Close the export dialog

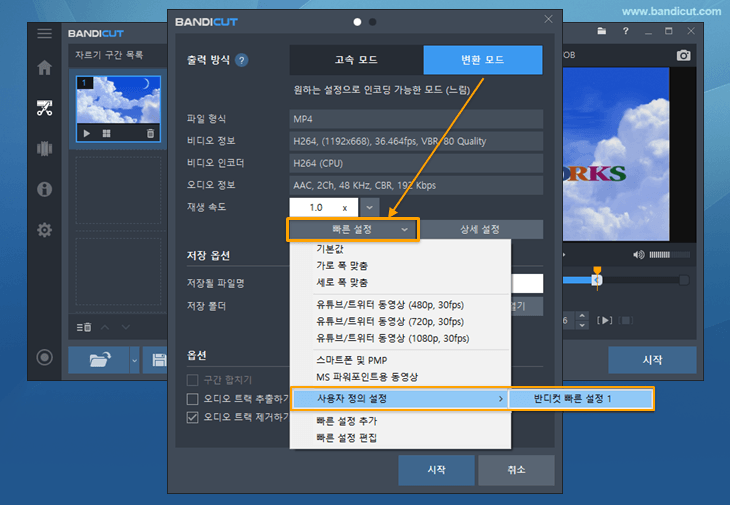[548, 19]
